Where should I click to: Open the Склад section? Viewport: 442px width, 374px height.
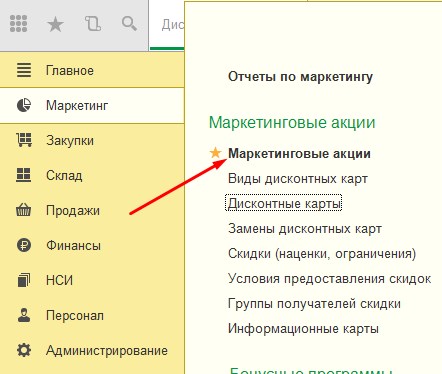pos(92,175)
